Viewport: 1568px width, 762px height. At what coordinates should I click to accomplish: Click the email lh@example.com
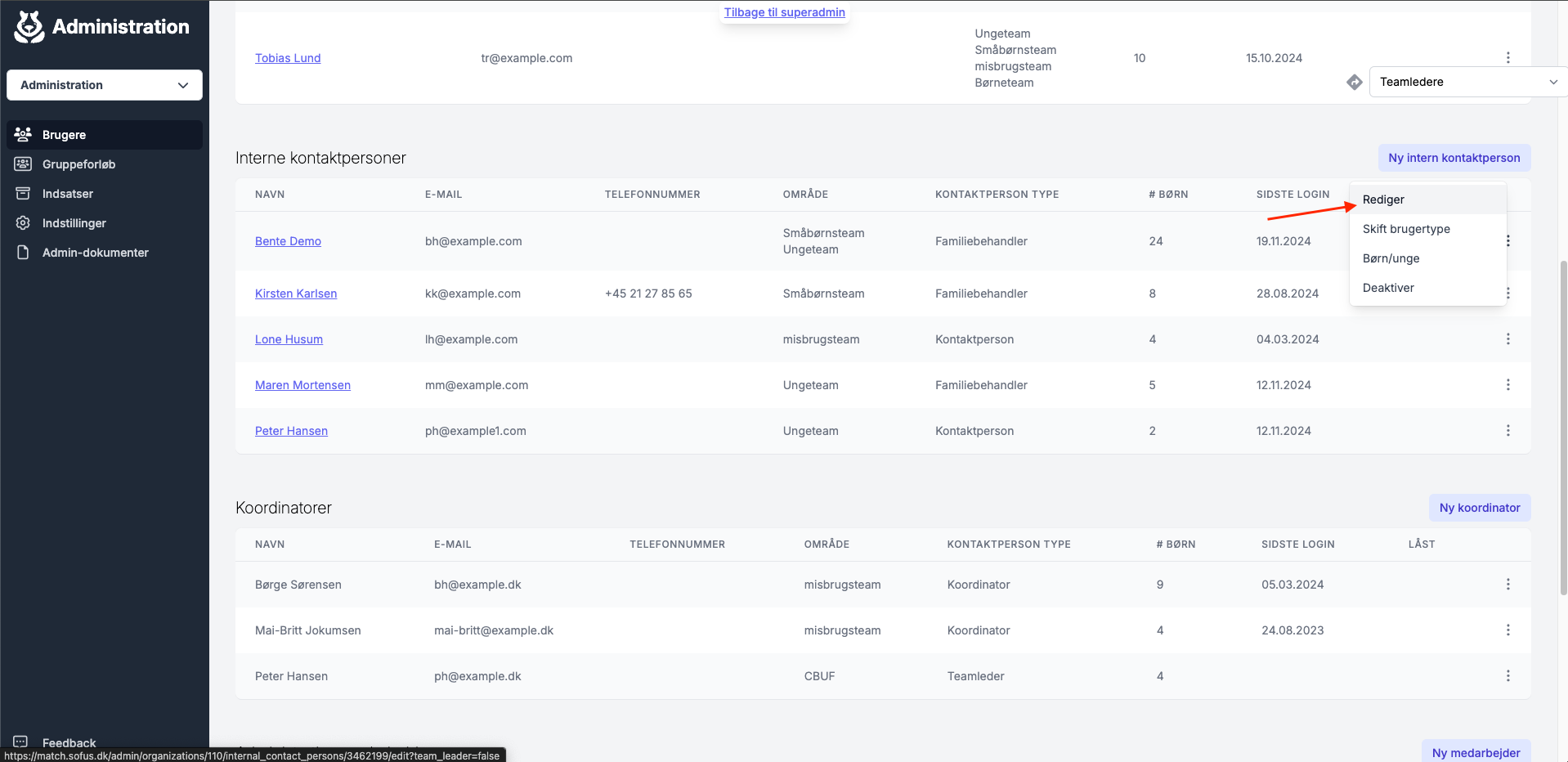pyautogui.click(x=471, y=339)
